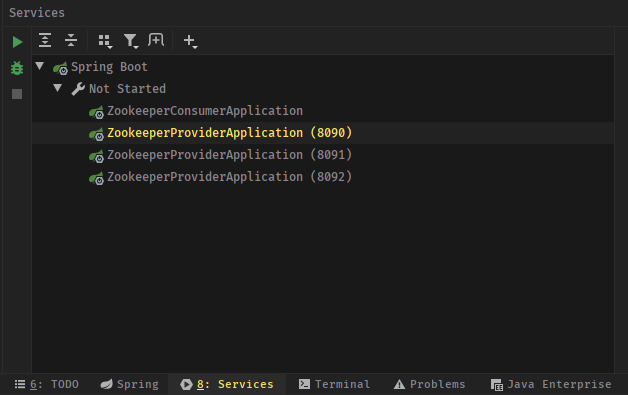Select the Not Started group label
Viewport: 628px width, 395px height.
tap(127, 89)
